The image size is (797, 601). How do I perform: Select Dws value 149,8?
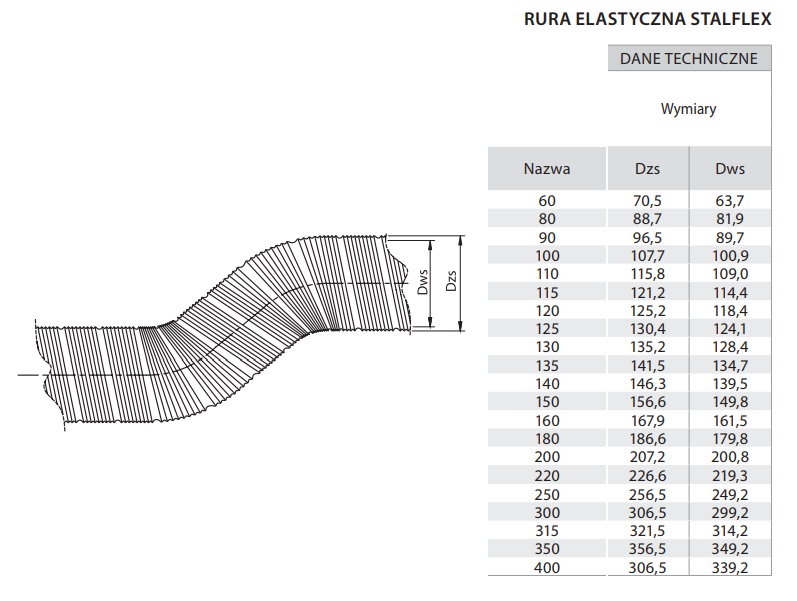click(x=730, y=402)
